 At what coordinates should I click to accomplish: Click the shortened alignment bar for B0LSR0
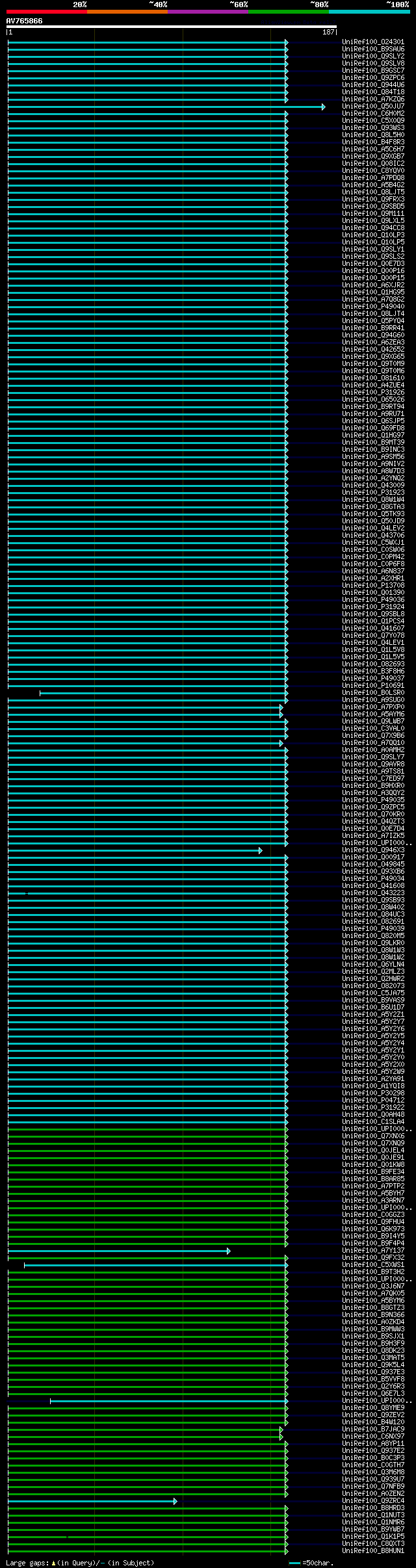click(x=163, y=693)
